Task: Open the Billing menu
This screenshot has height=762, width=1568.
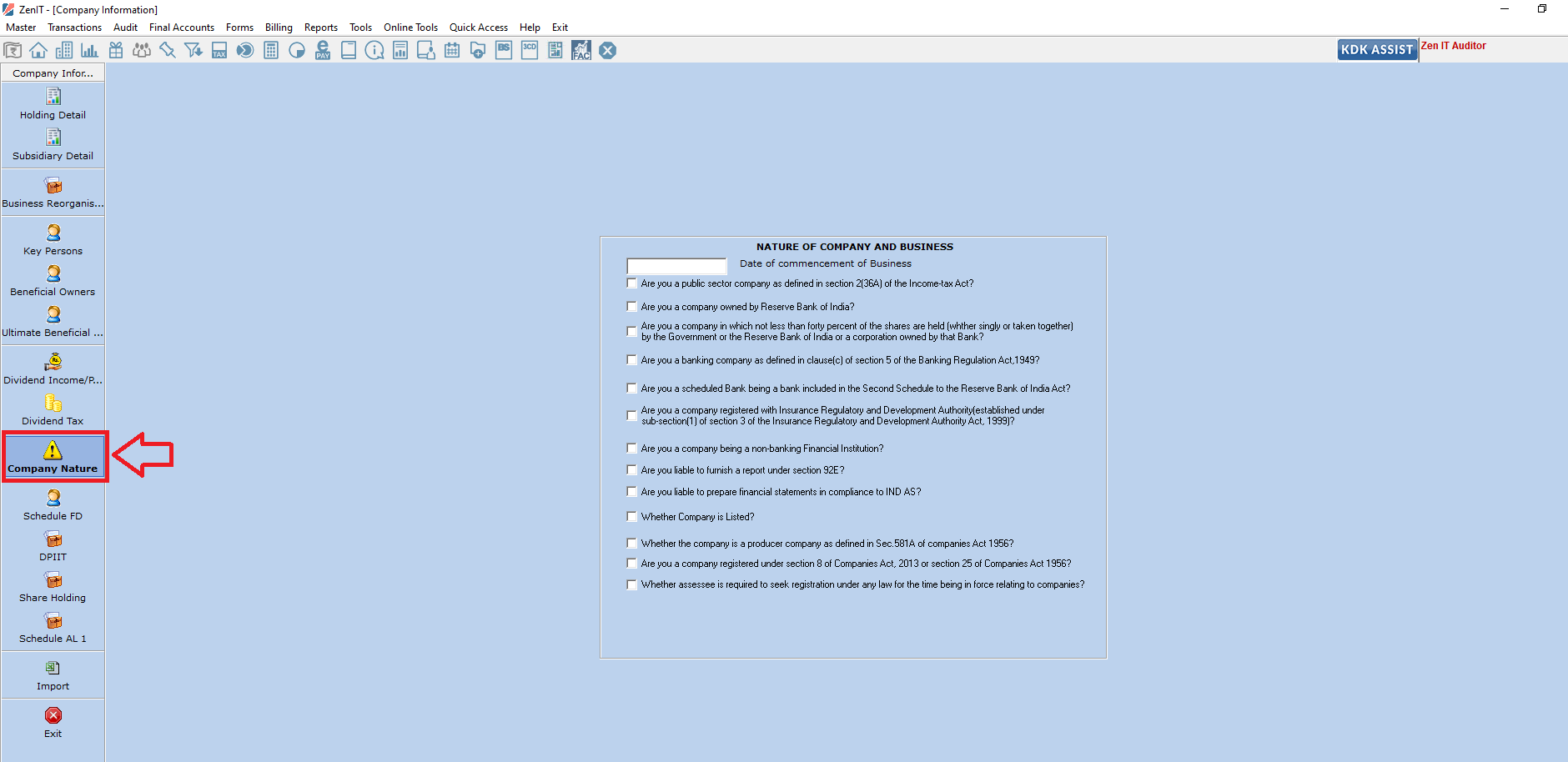Action: click(x=279, y=28)
